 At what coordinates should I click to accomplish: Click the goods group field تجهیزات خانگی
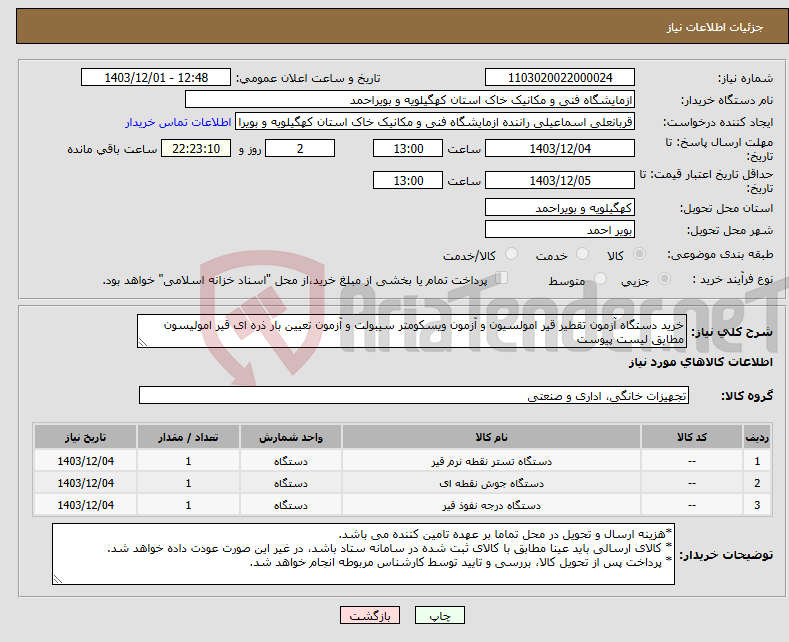[x=414, y=395]
